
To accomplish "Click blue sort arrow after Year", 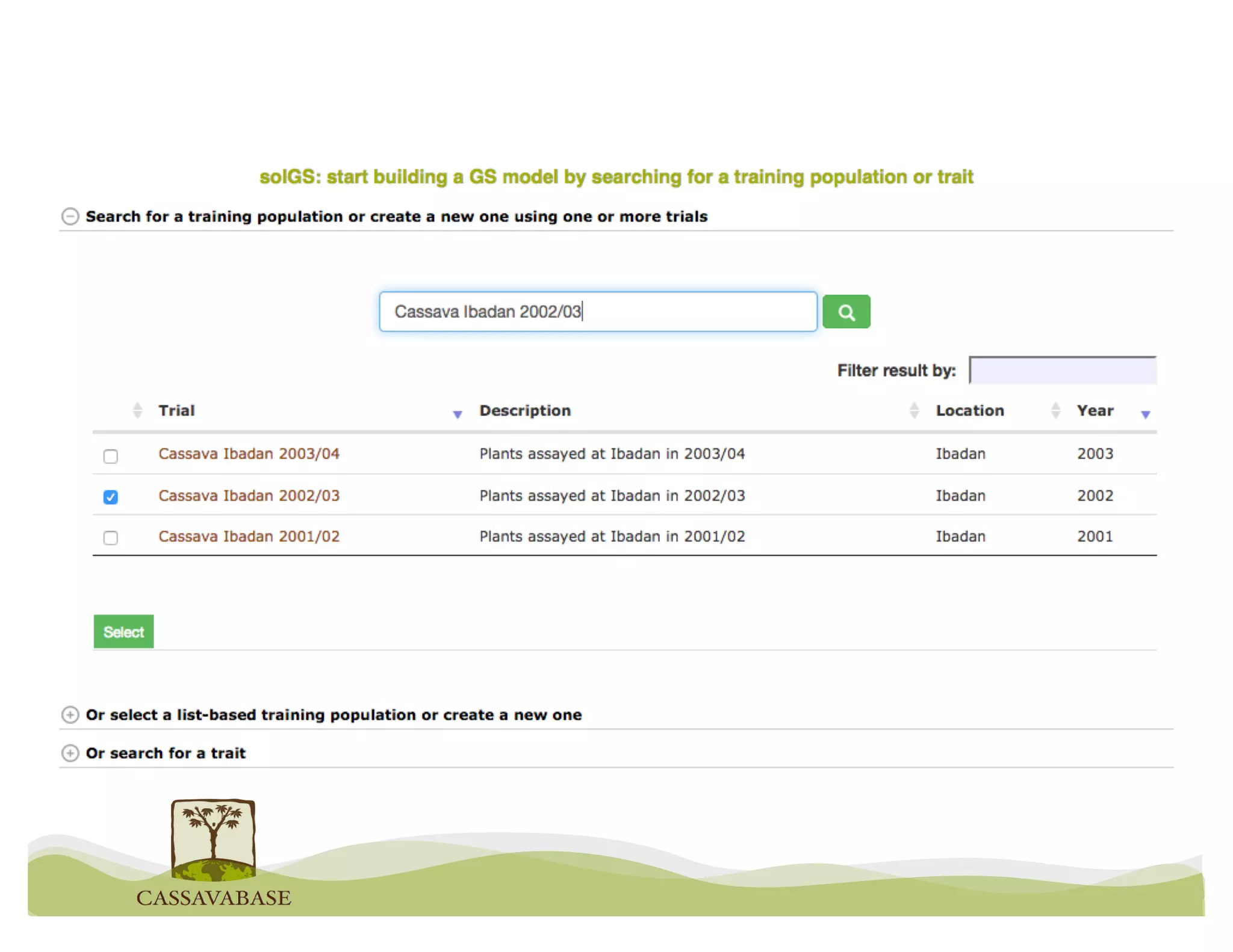I will 1146,414.
